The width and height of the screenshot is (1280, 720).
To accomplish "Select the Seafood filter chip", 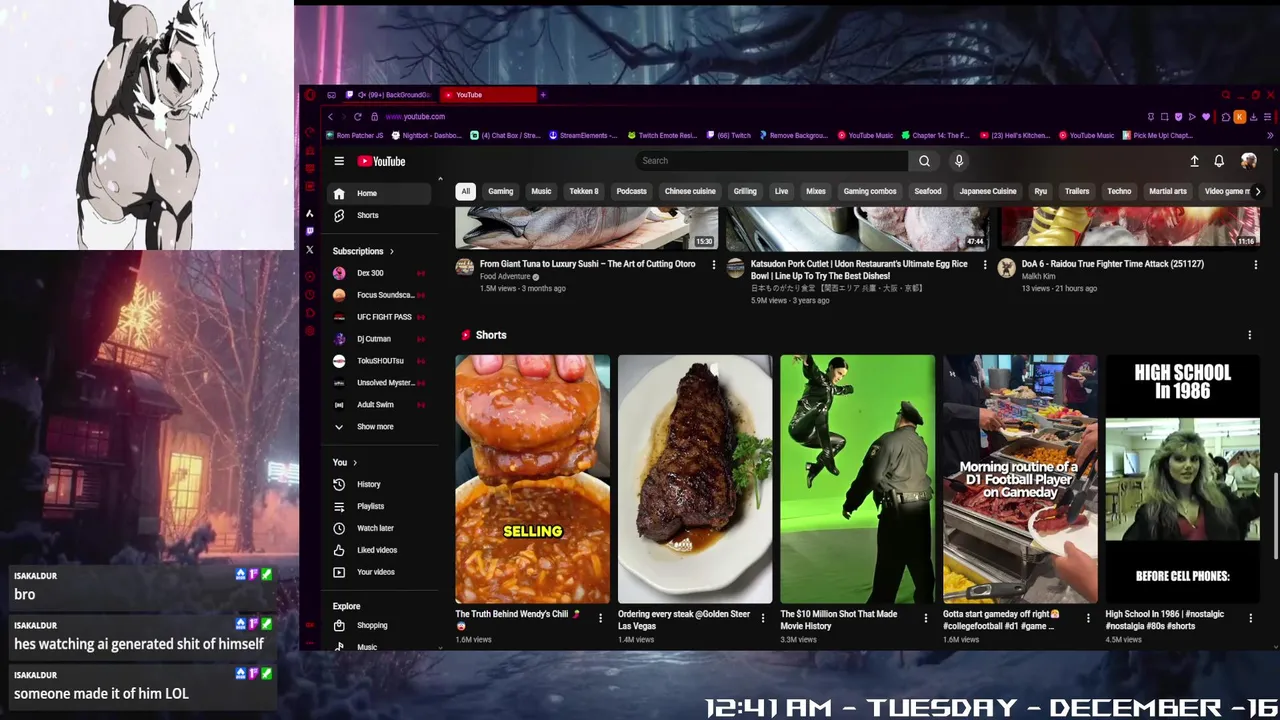I will tap(928, 191).
